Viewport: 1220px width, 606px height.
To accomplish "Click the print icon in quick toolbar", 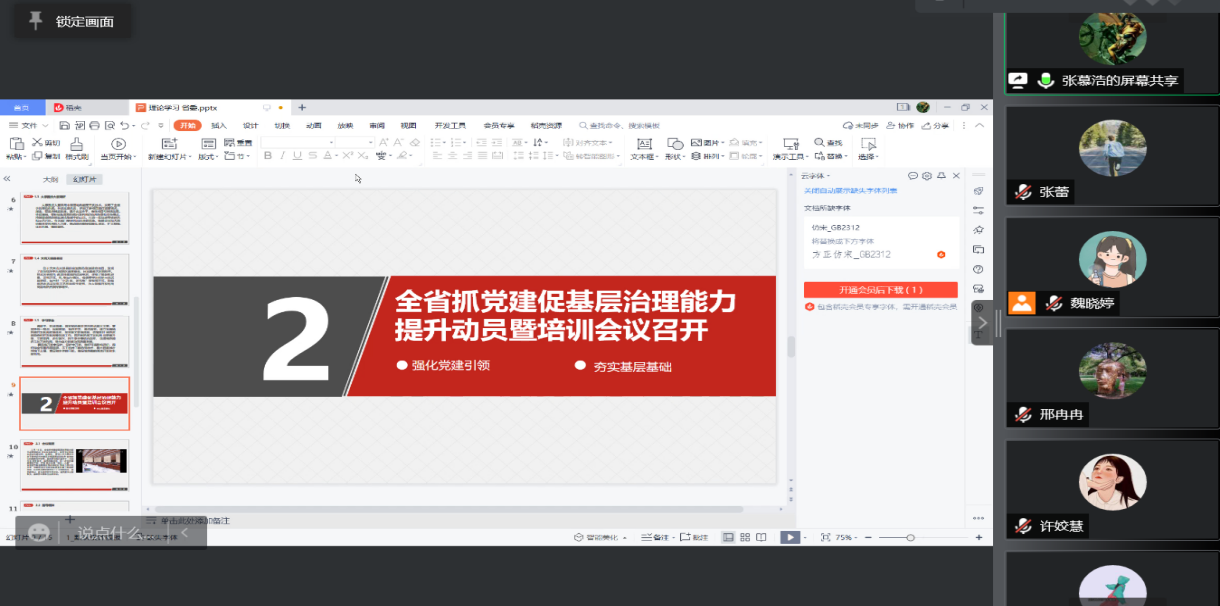I will 94,125.
